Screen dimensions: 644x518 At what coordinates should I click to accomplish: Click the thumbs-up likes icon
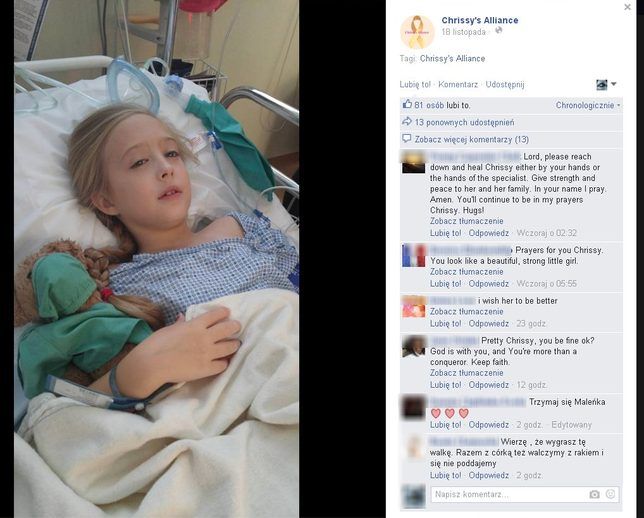coord(407,104)
